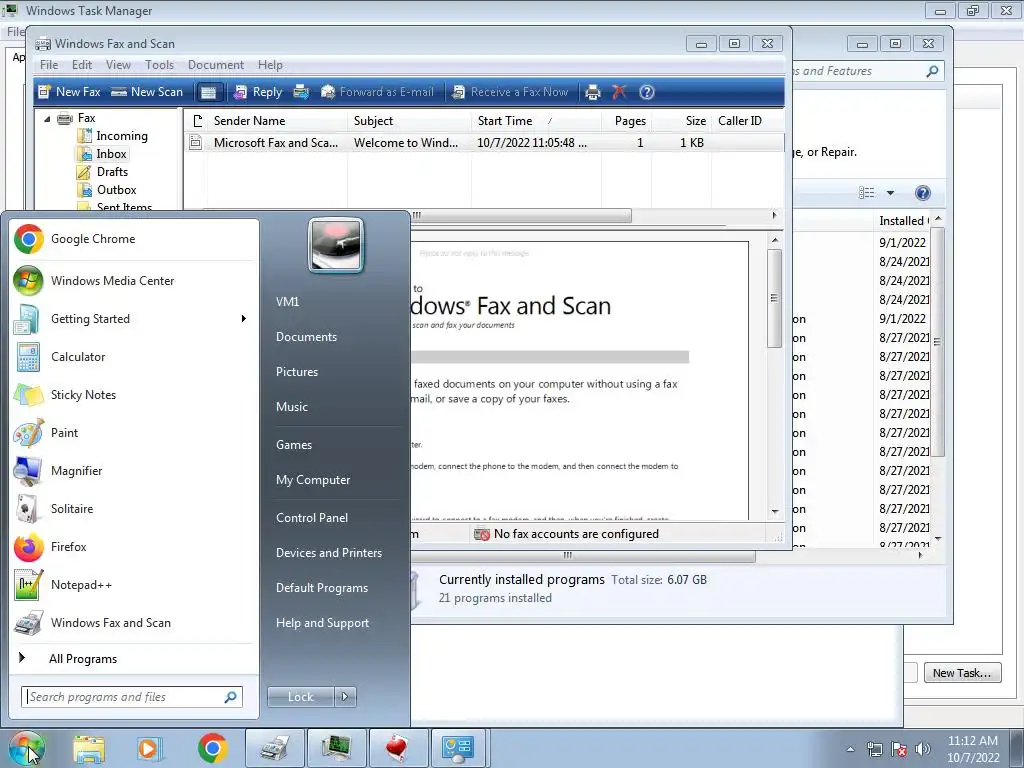The height and width of the screenshot is (768, 1024).
Task: Click the user account picture in Start menu
Action: click(x=336, y=245)
